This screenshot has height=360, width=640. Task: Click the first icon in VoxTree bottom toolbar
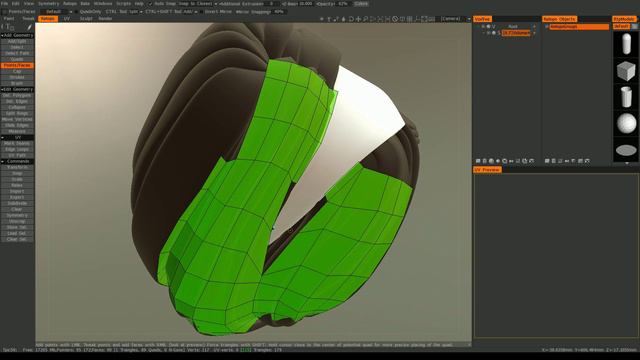click(478, 161)
